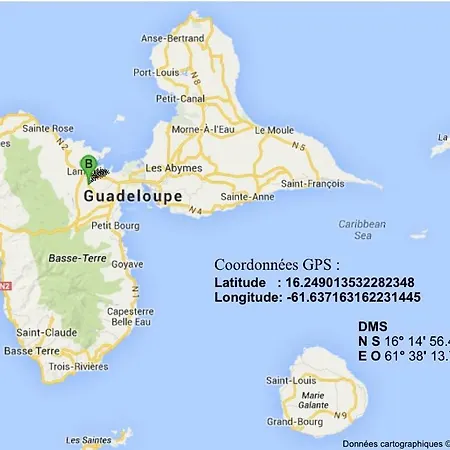Select the Grand-Bourg label on Marie Galante

tap(295, 422)
